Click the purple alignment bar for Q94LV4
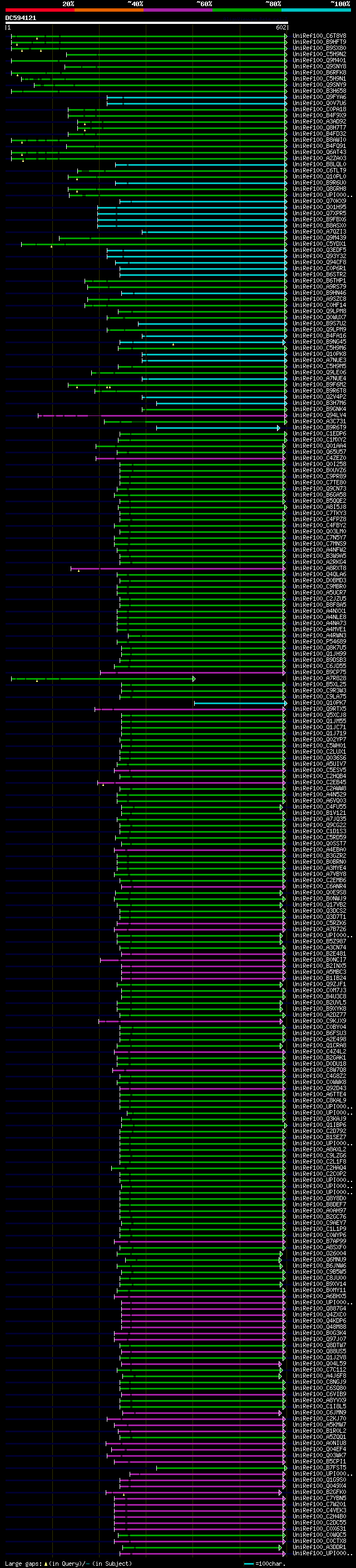This screenshot has width=356, height=1568. click(162, 416)
